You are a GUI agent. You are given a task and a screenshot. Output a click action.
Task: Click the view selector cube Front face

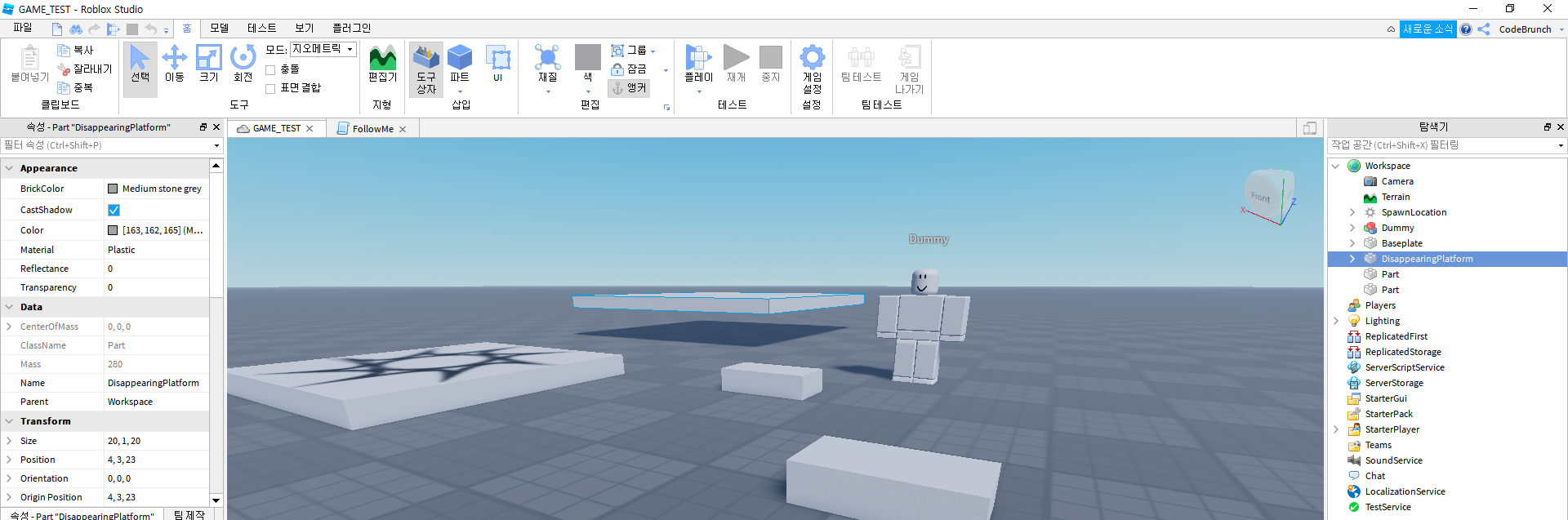pos(1261,196)
